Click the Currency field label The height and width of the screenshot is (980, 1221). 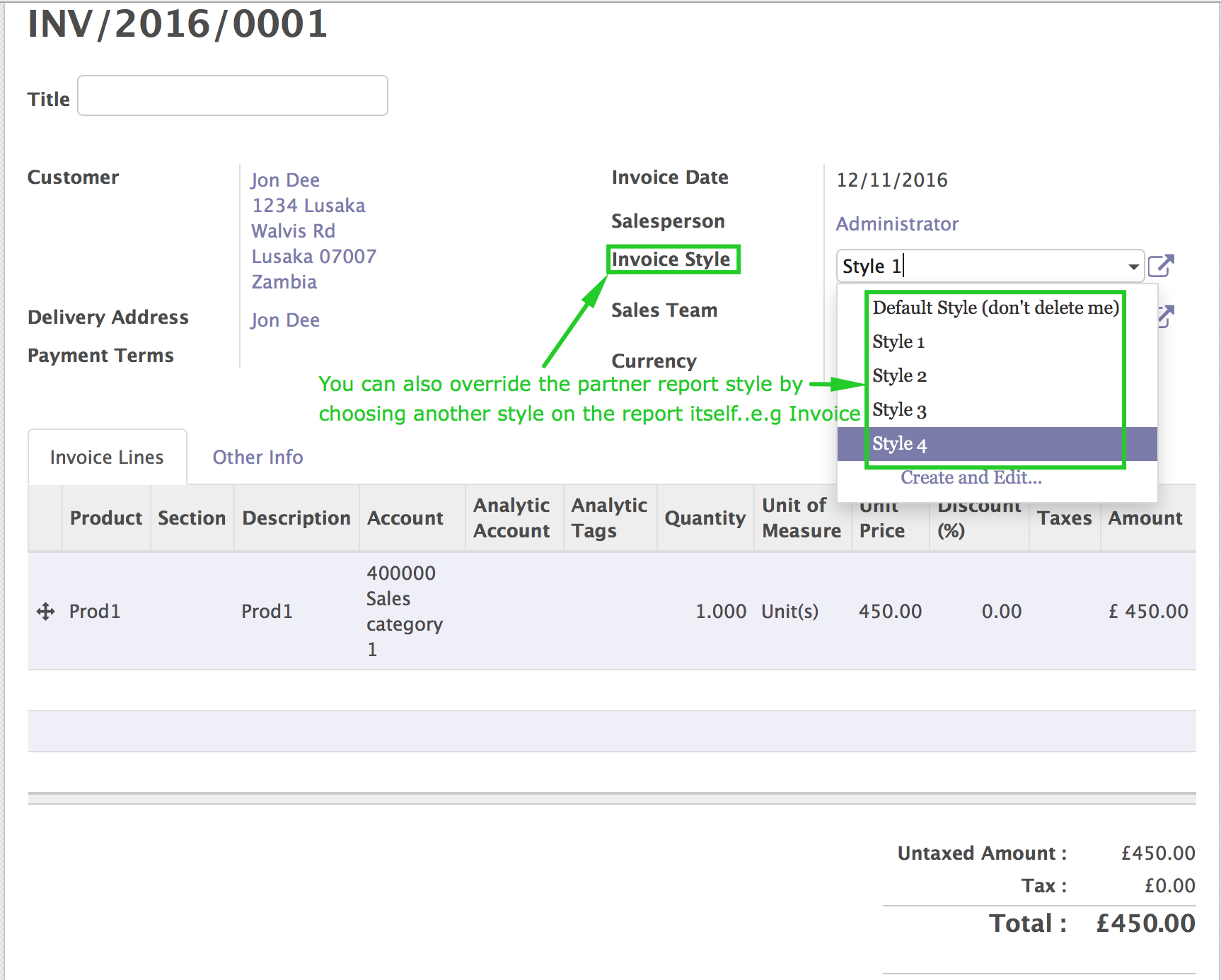pyautogui.click(x=654, y=361)
